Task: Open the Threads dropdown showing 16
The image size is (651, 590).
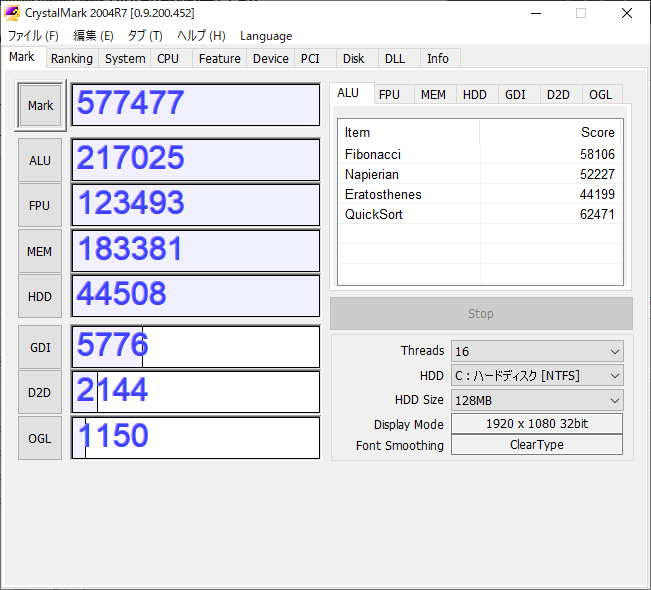Action: click(x=537, y=351)
